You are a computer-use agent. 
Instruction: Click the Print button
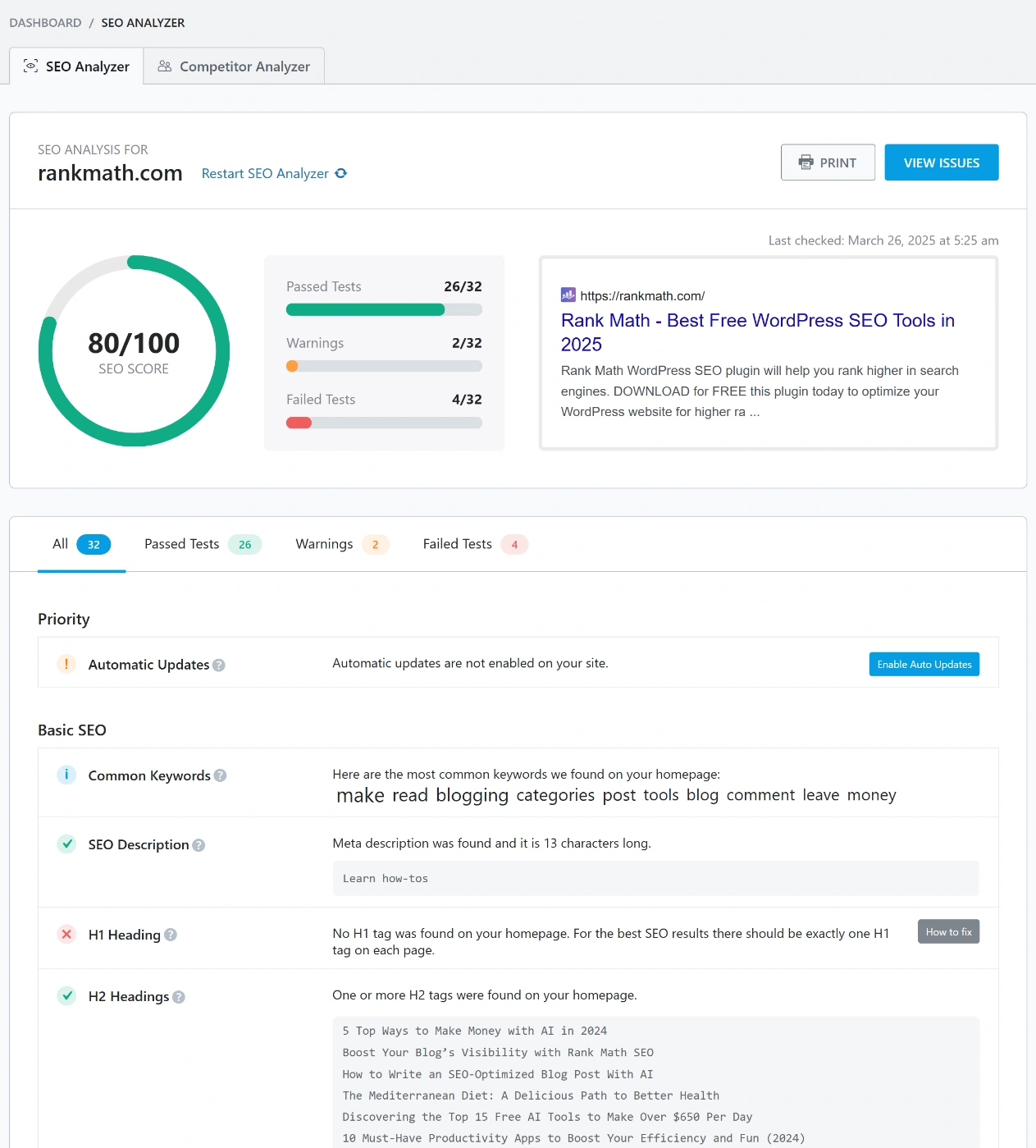point(828,162)
